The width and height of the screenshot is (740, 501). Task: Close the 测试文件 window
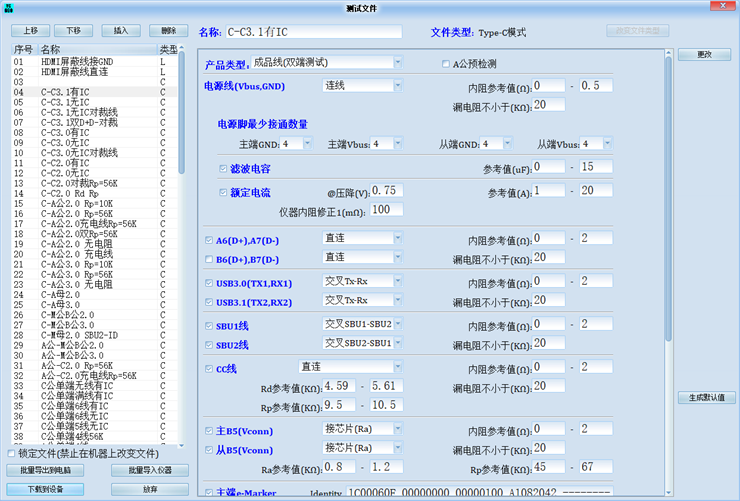pos(725,8)
